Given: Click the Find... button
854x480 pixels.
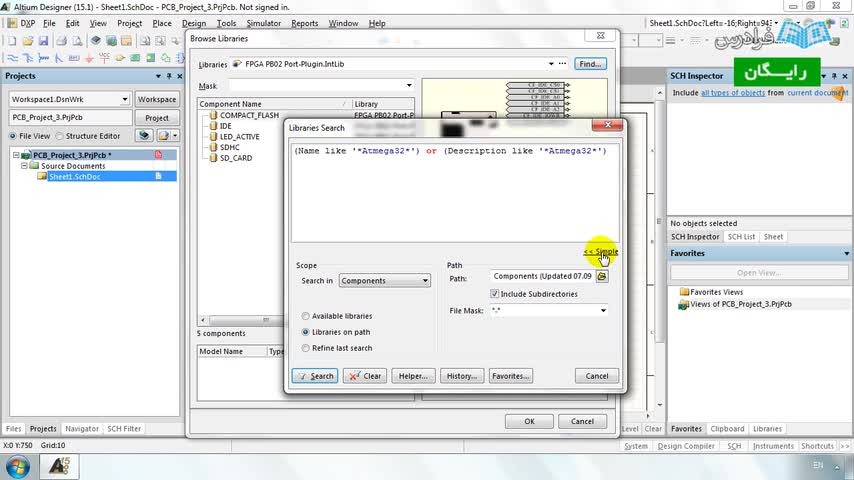Looking at the screenshot, I should pos(590,64).
